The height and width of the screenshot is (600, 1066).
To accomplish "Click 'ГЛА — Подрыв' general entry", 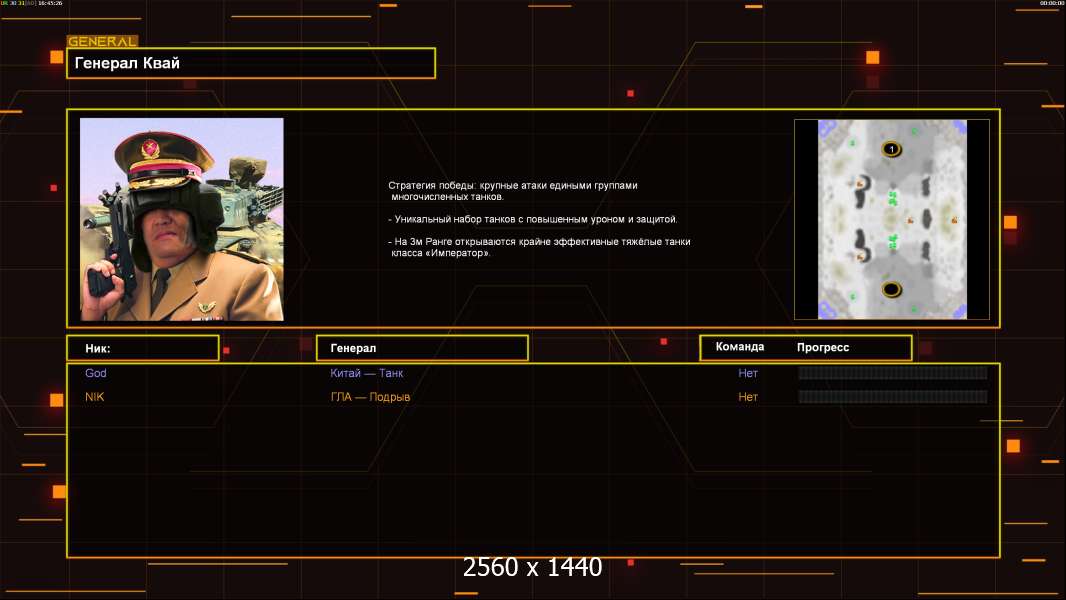I will pyautogui.click(x=371, y=397).
